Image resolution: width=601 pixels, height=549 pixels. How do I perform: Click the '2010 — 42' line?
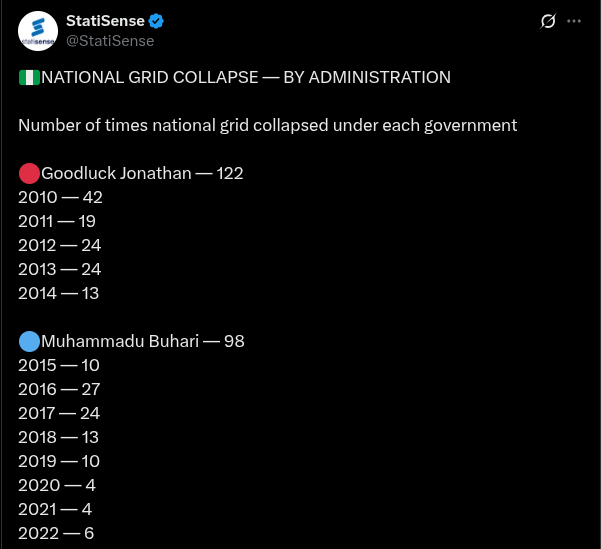point(61,197)
